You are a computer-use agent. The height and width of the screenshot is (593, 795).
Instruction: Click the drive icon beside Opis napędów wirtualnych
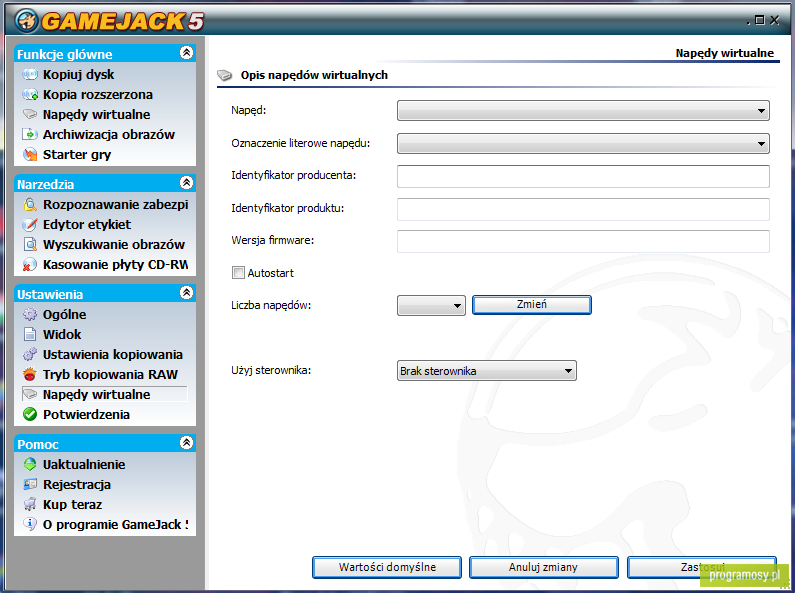point(225,76)
